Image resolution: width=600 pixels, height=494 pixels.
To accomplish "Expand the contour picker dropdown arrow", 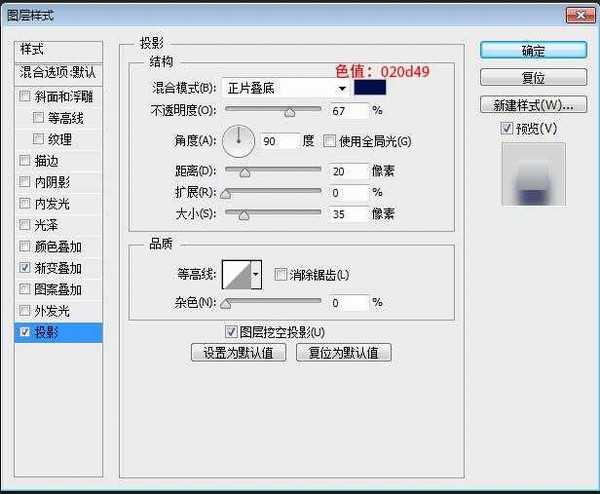I will click(256, 274).
